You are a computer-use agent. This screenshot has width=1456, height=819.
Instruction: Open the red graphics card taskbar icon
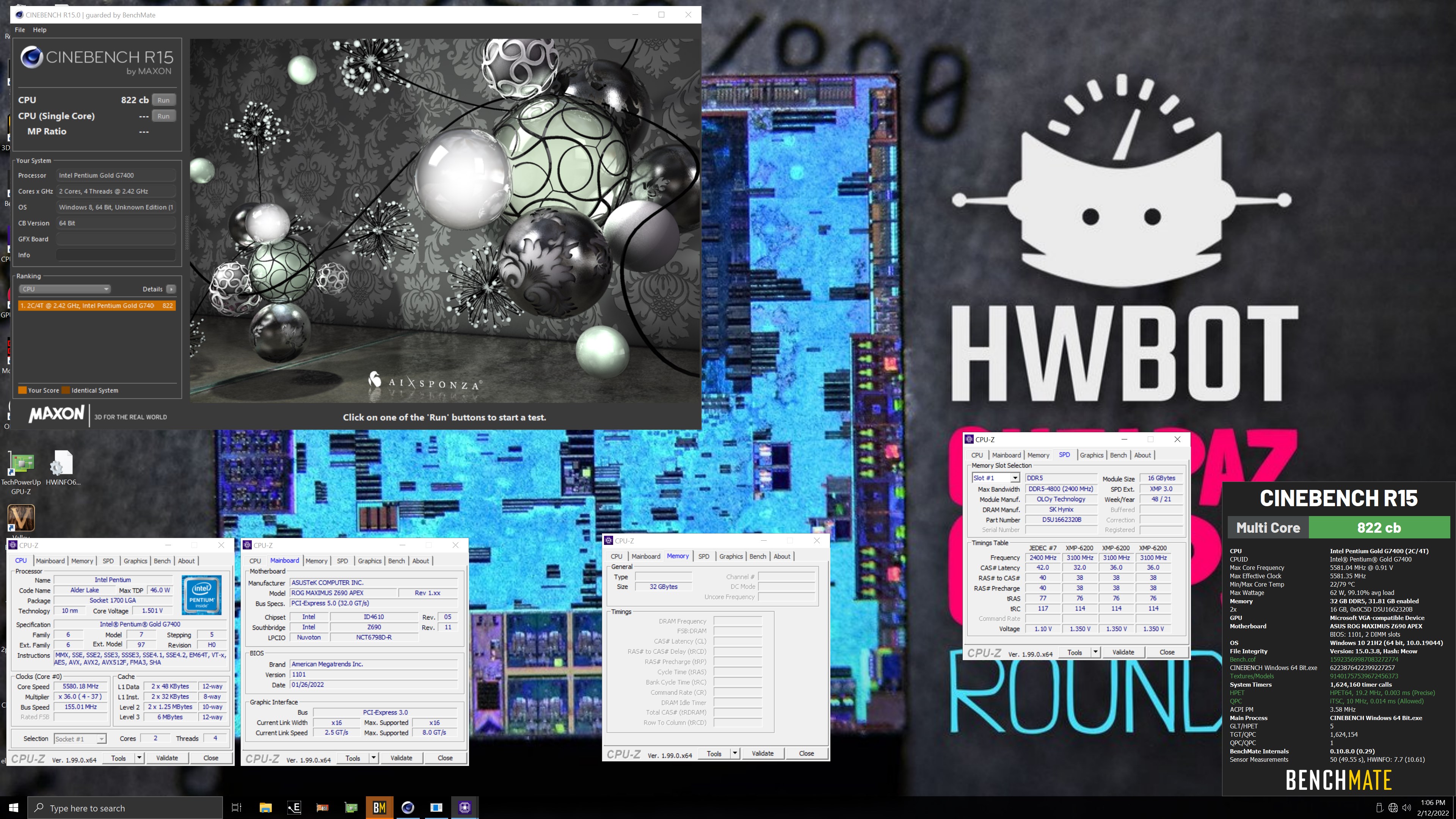(322, 808)
